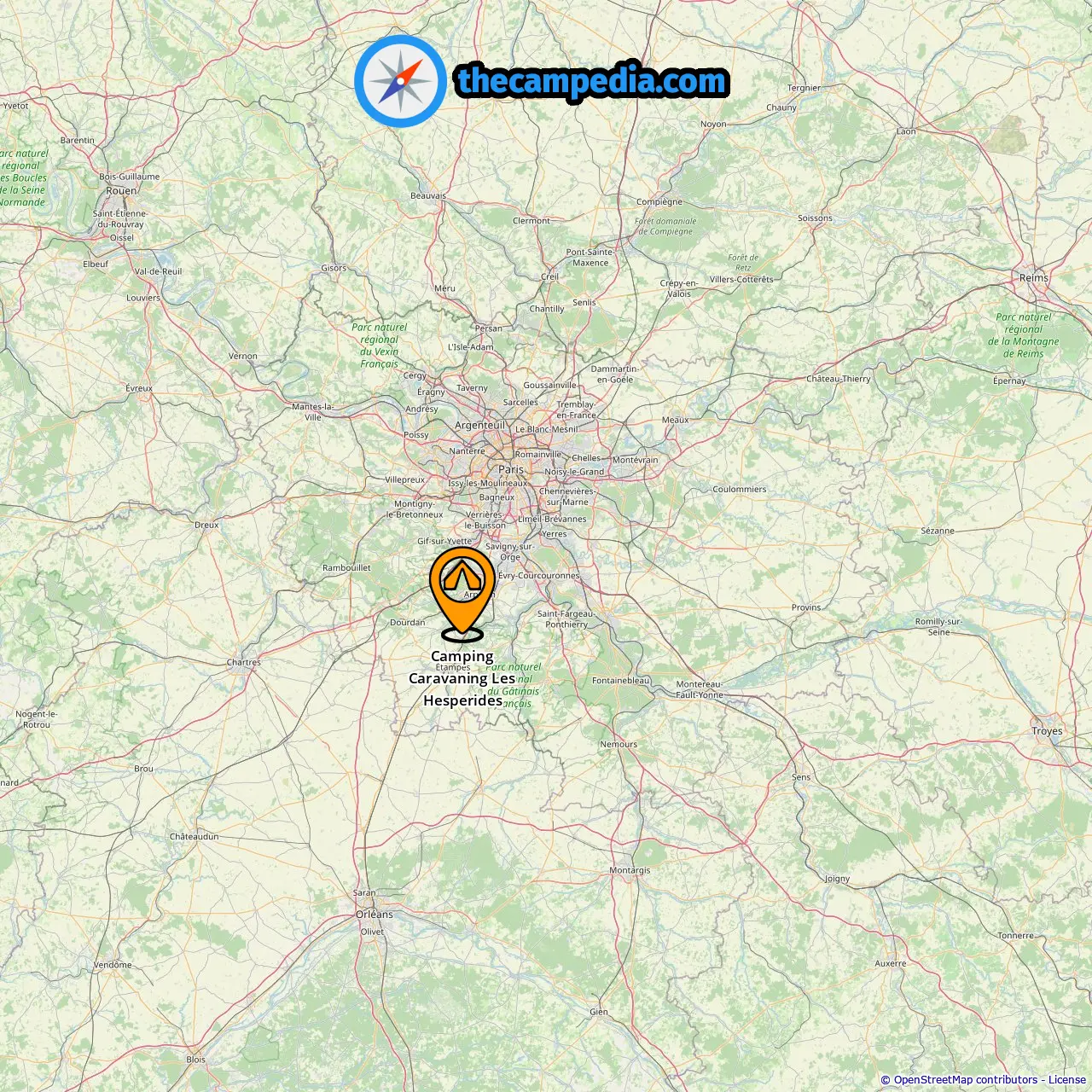Click the Reims city label

click(x=1034, y=277)
